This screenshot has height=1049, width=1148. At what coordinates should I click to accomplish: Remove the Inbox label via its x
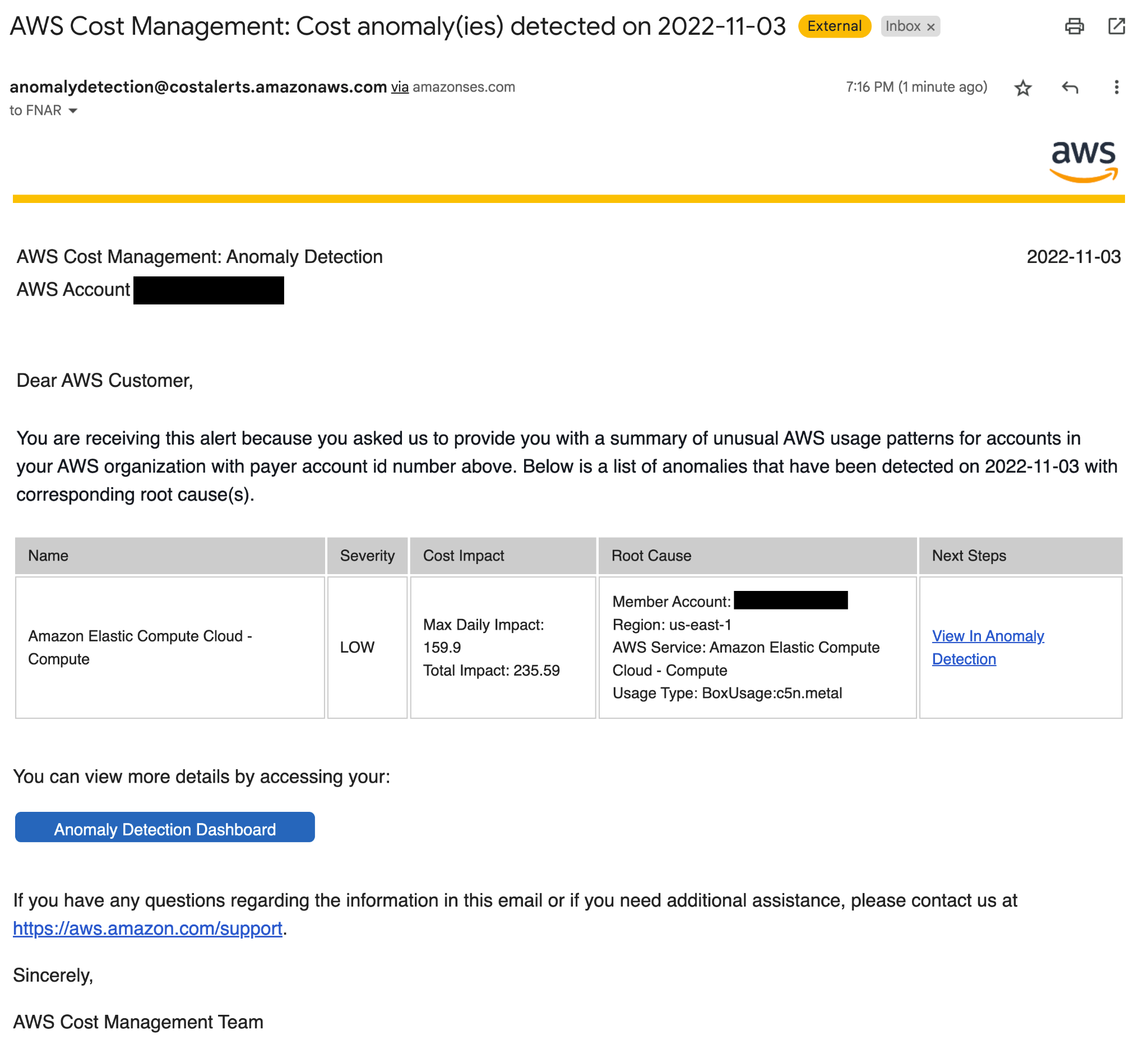coord(932,26)
